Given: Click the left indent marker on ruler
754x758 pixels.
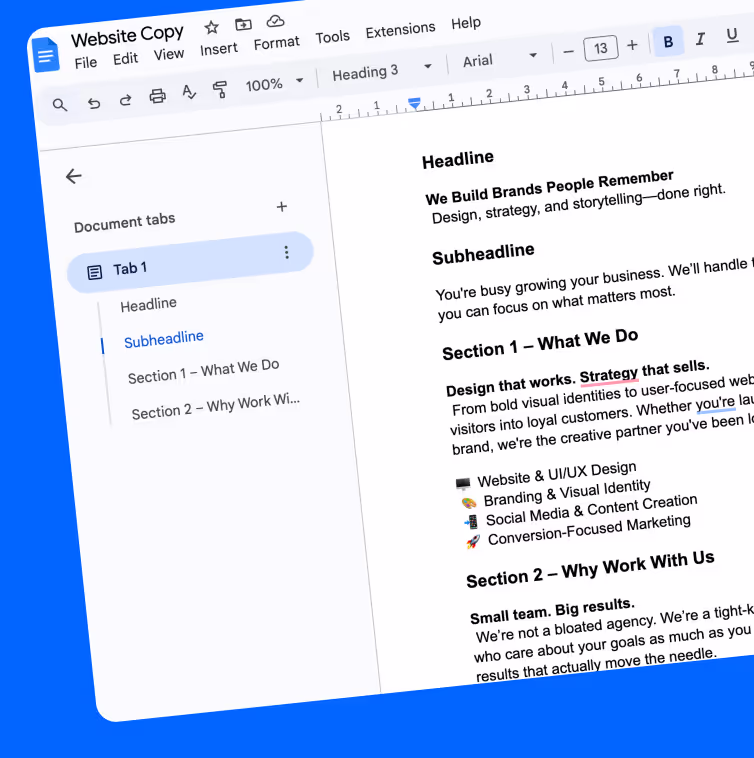Looking at the screenshot, I should [414, 103].
